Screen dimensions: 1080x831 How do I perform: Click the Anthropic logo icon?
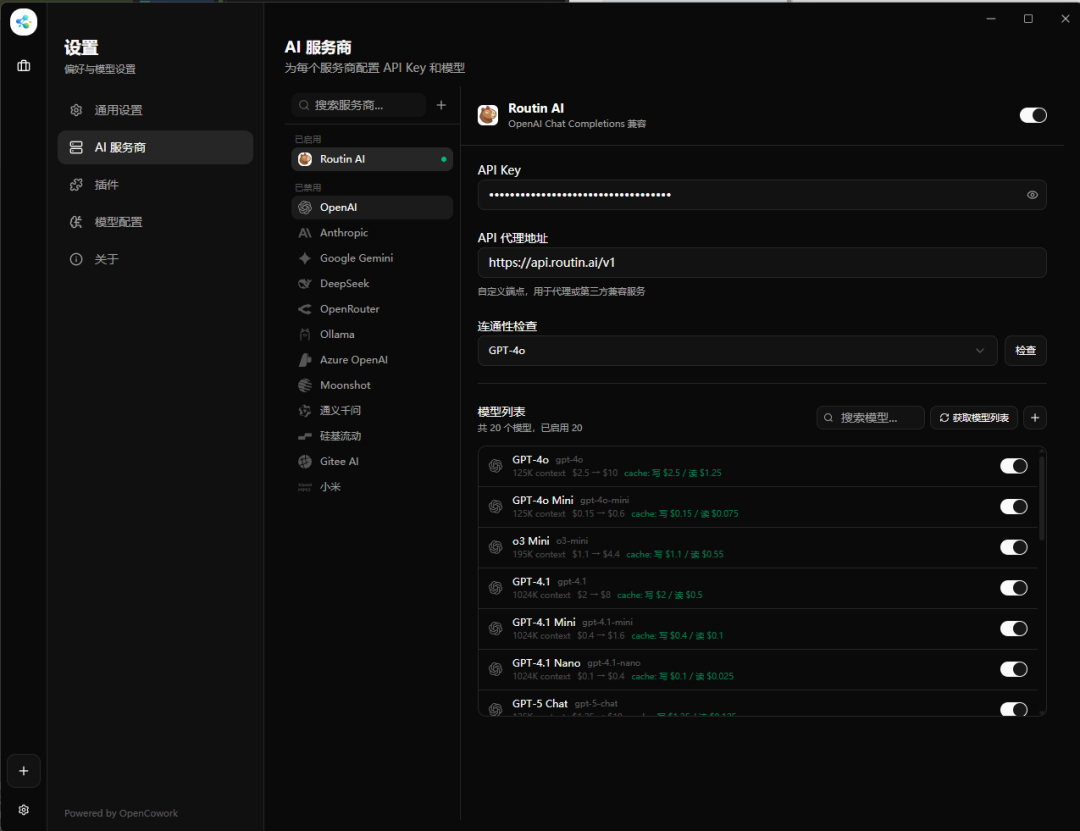click(x=304, y=233)
